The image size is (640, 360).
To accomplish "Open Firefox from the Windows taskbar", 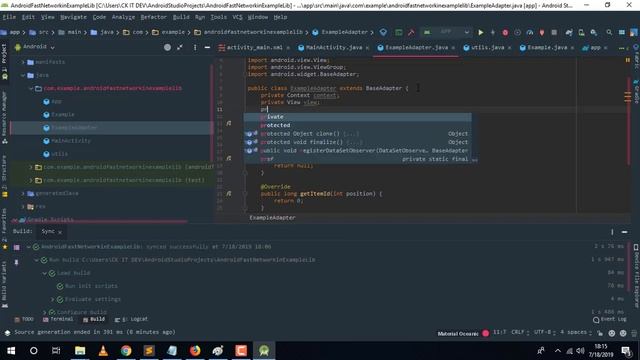I will 195,351.
